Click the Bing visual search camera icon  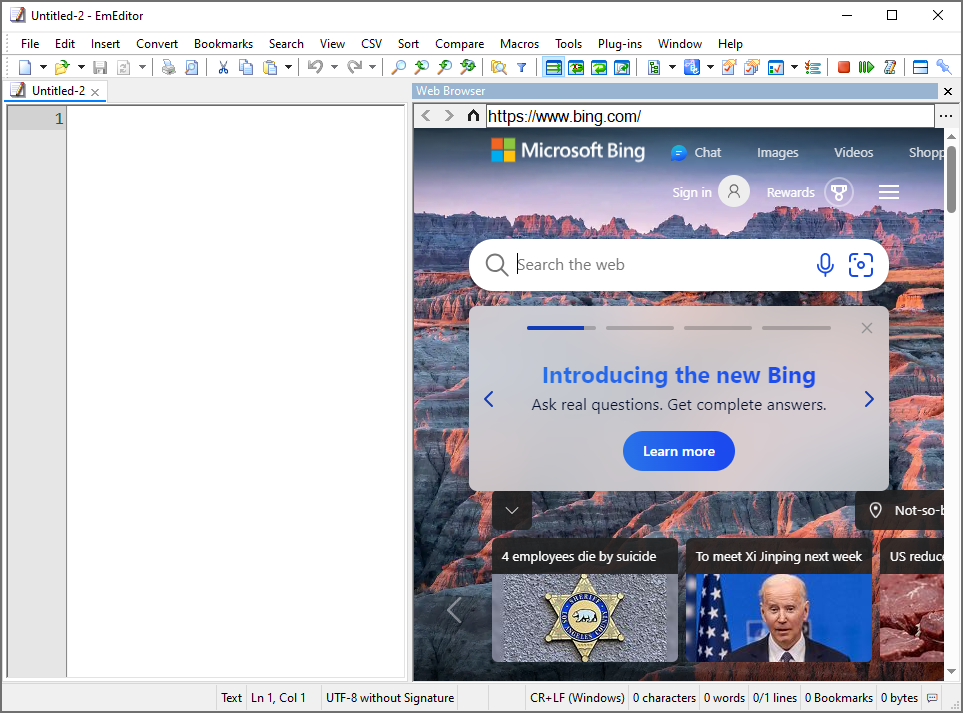860,265
